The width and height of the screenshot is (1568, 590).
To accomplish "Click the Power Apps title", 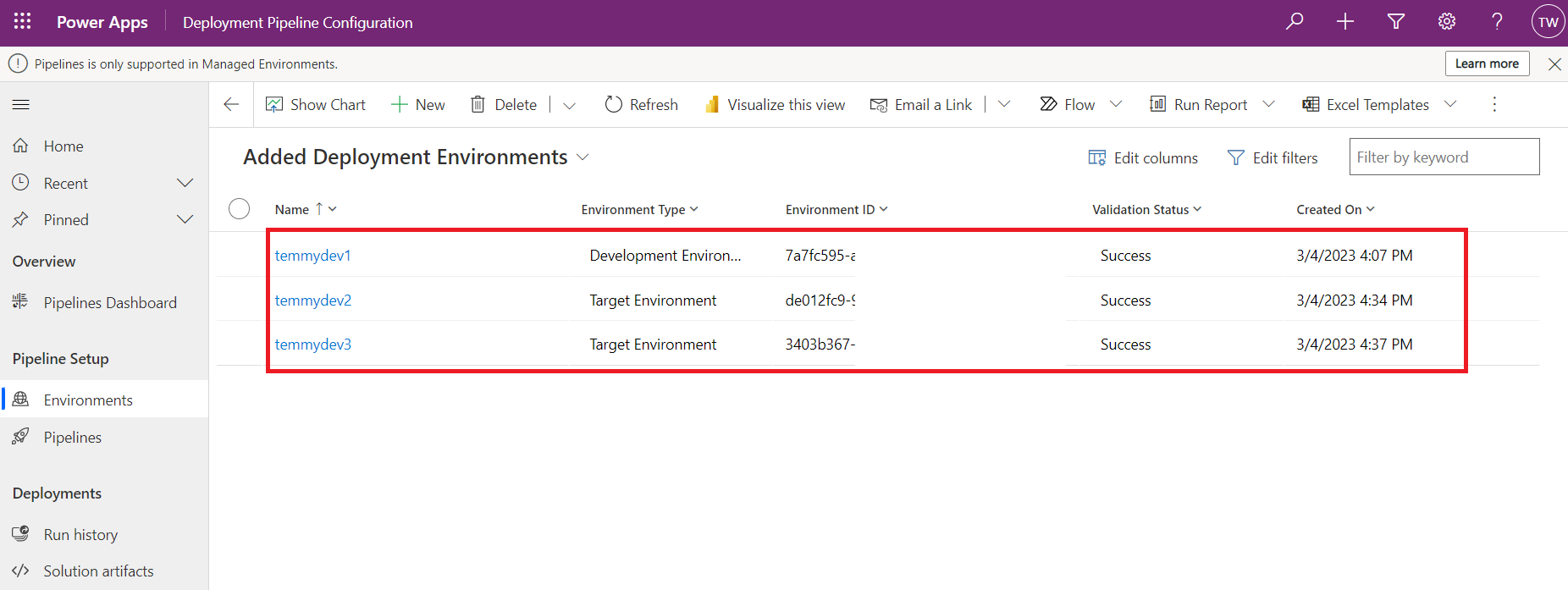I will [x=102, y=22].
